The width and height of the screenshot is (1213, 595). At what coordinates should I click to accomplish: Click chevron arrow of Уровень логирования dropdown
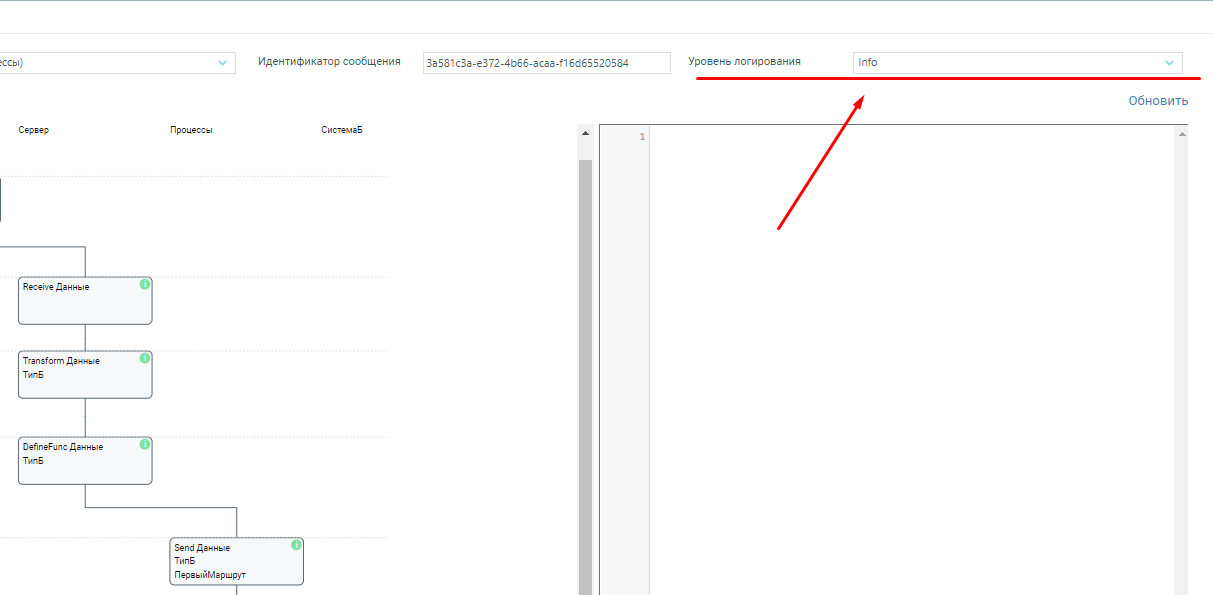(x=1169, y=63)
